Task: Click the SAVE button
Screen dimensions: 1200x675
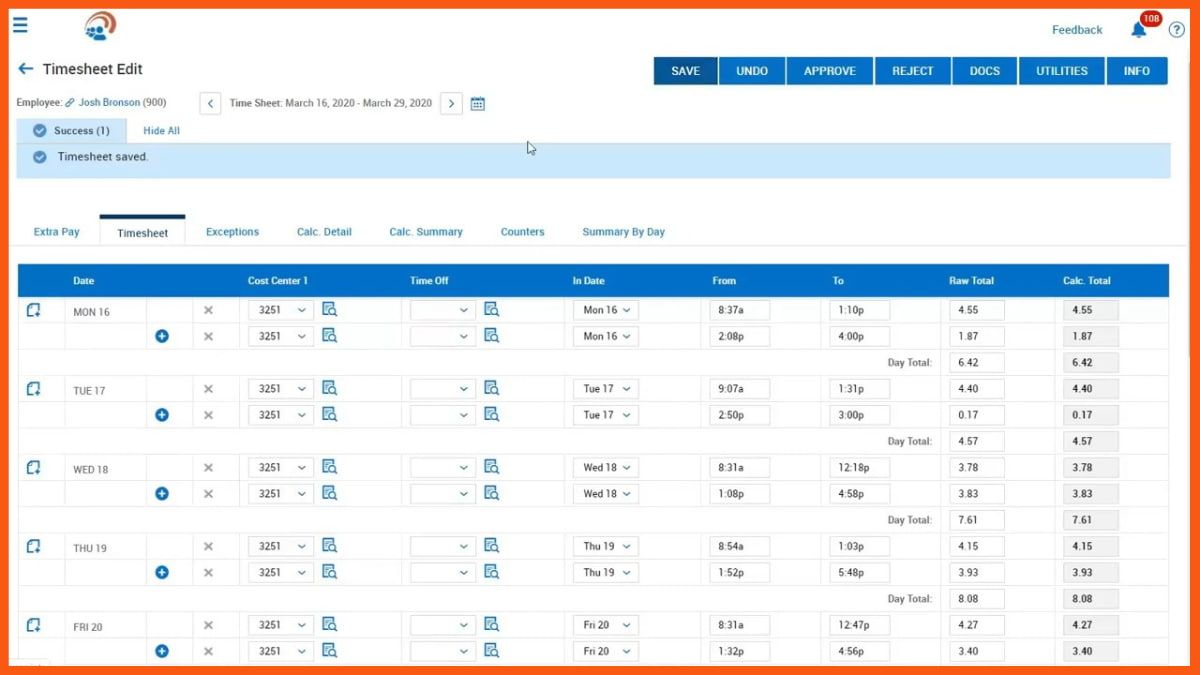Action: click(686, 71)
